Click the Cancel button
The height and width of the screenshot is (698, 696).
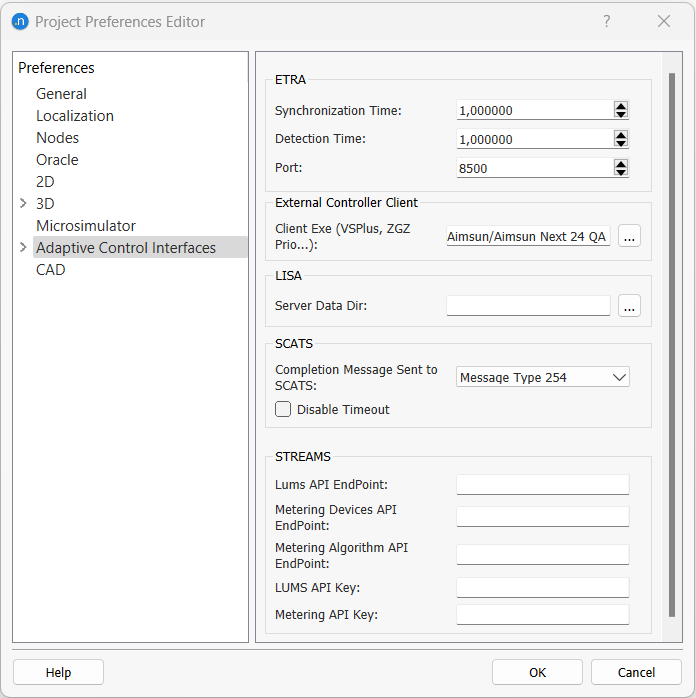[x=636, y=672]
